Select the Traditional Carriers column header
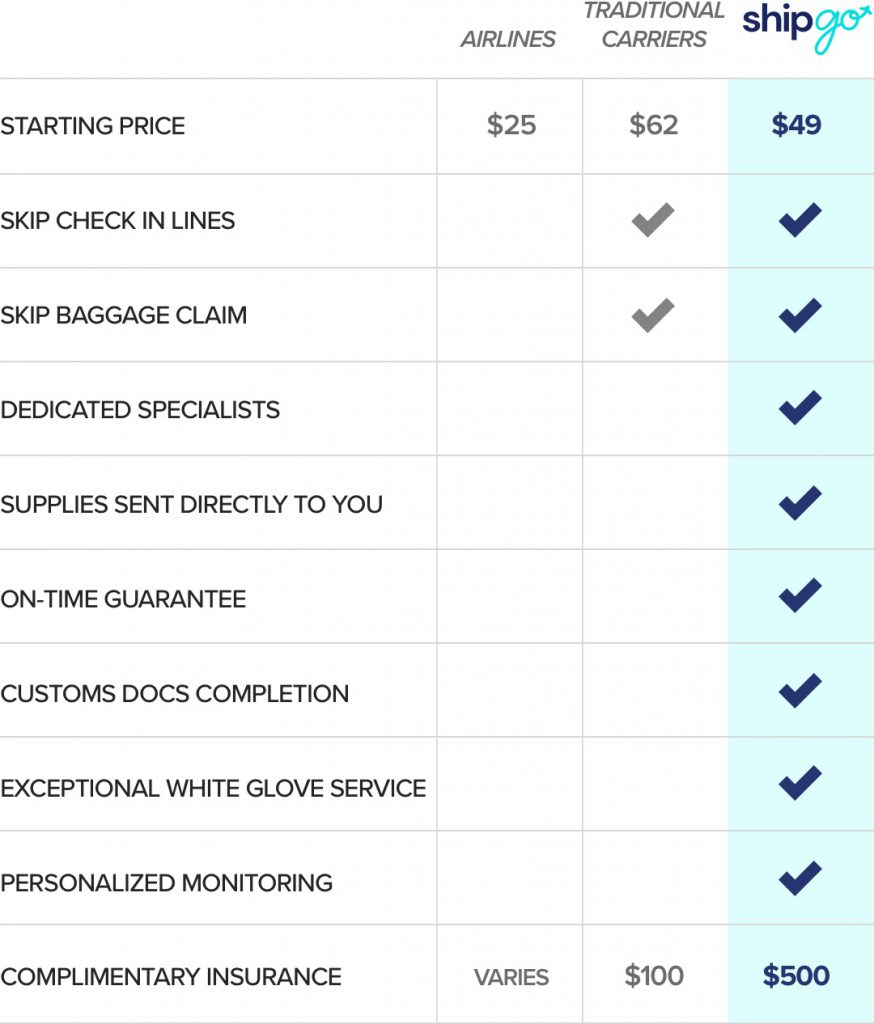 click(x=654, y=25)
